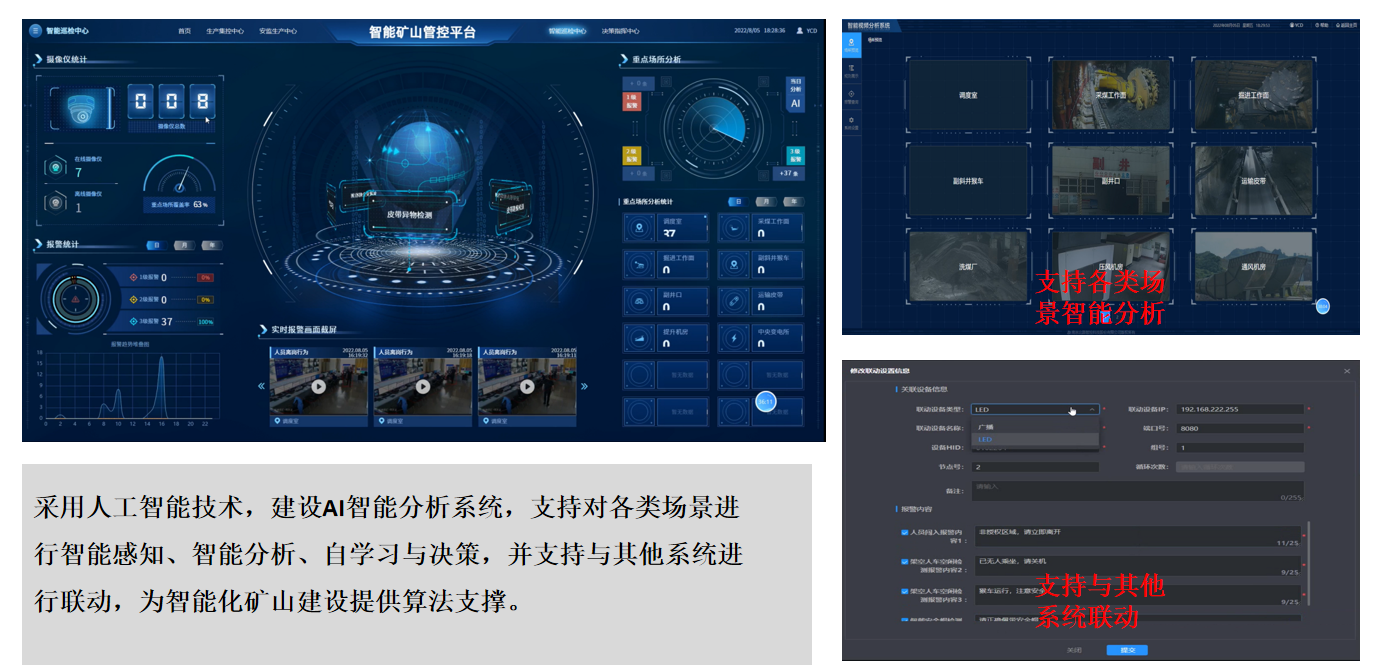Click the 关闭 button in the dialog
The height and width of the screenshot is (670, 1373).
(x=1074, y=650)
